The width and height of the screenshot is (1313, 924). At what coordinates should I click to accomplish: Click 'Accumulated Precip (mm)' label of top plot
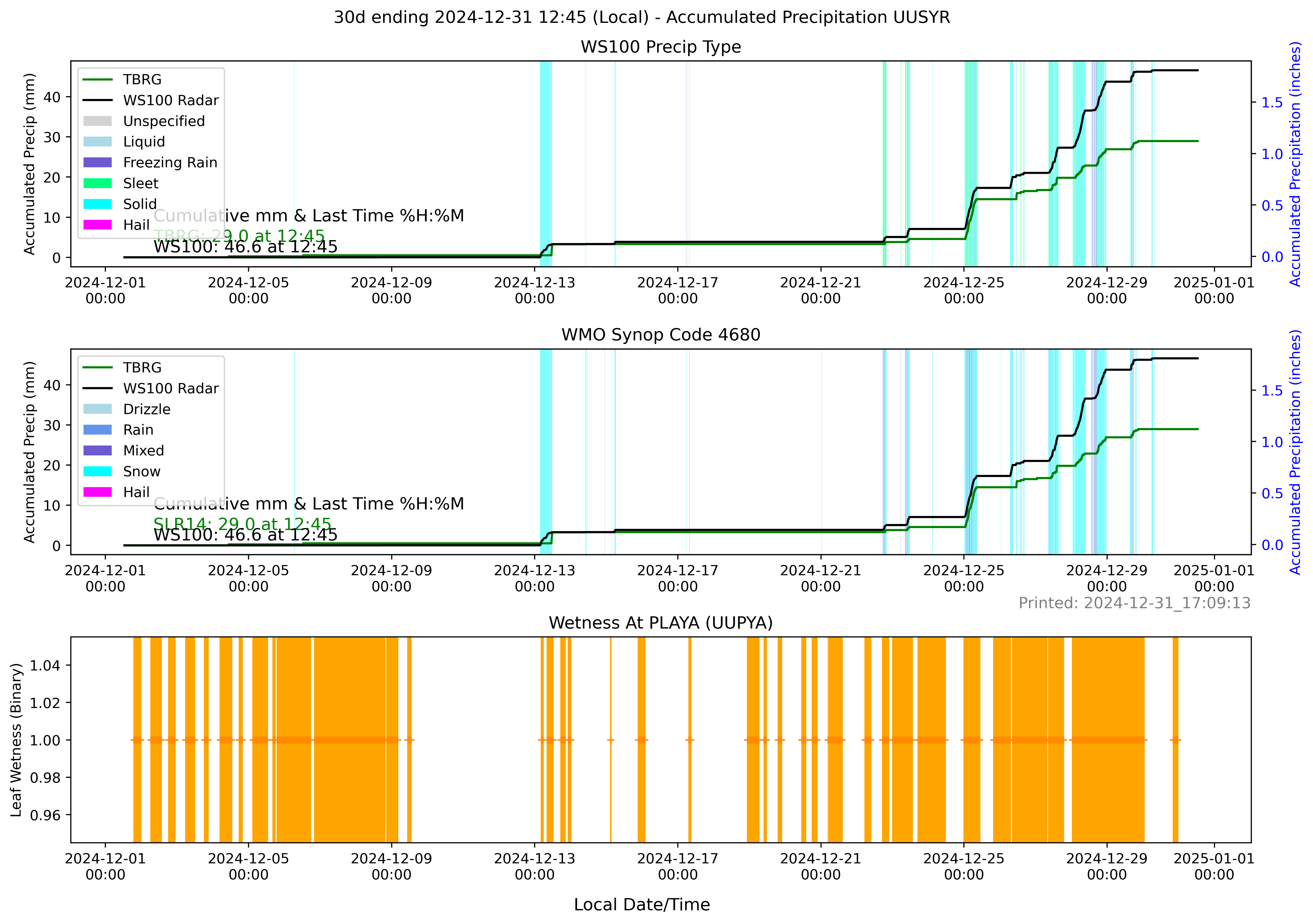point(29,164)
